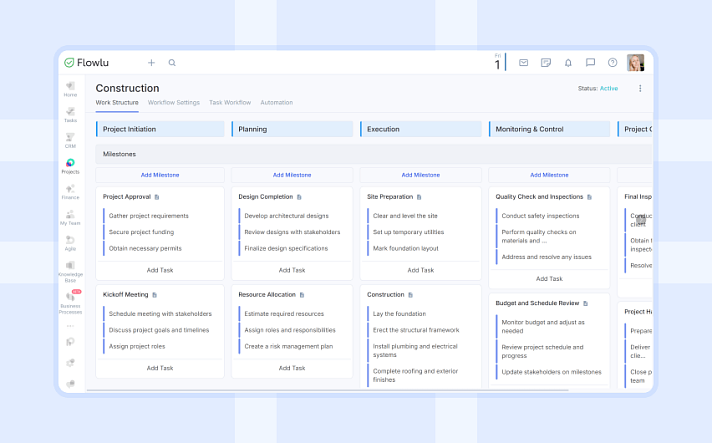Switch to Workflow Settings tab

tap(173, 103)
